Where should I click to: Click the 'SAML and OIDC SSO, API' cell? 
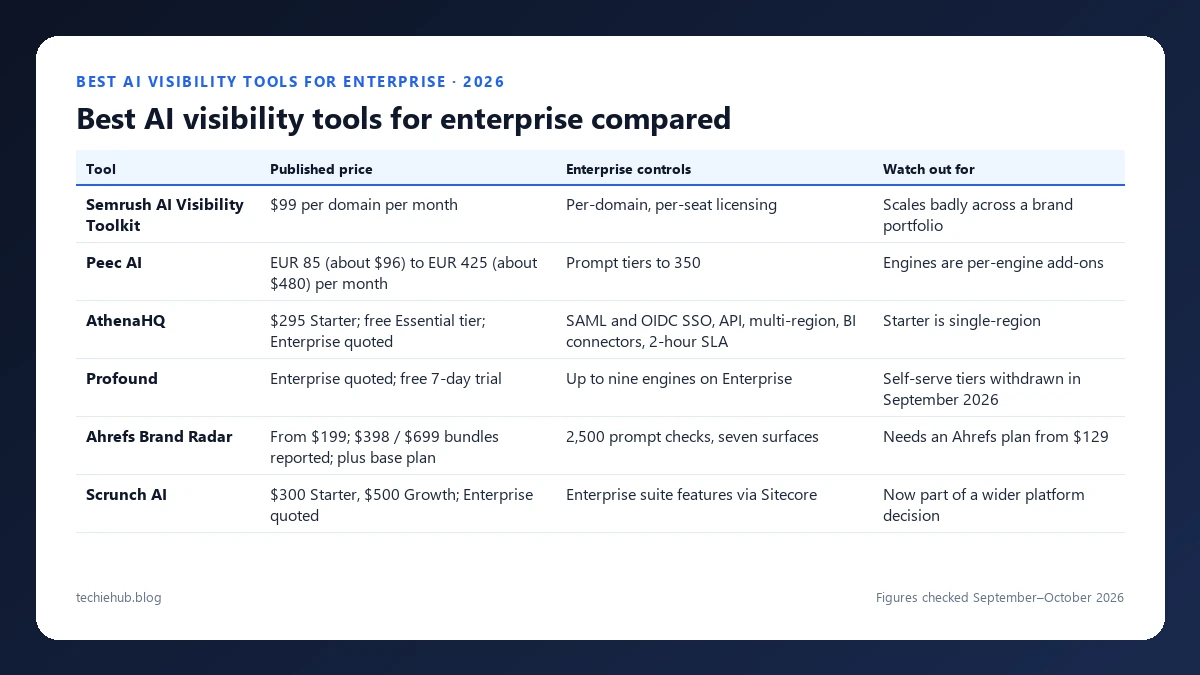[709, 331]
